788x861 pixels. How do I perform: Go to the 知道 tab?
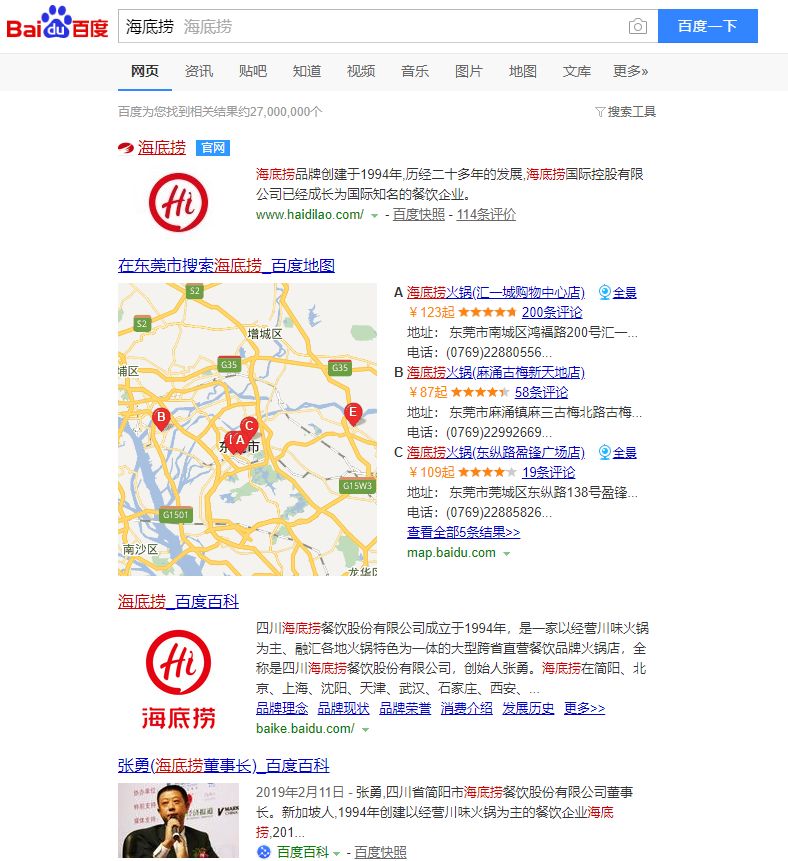307,71
